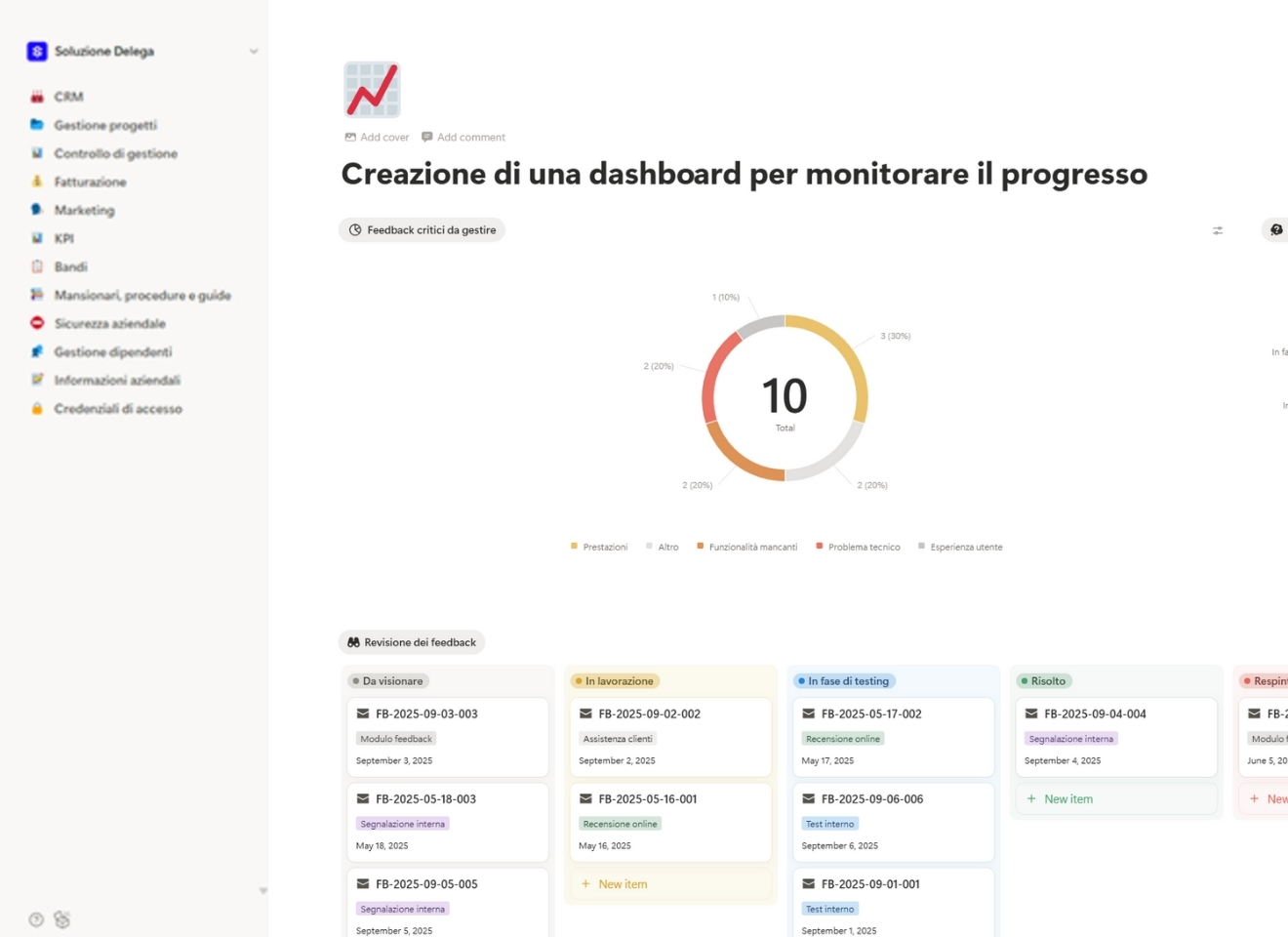
Task: Open Notion help via question-mark bubble
Action: (x=1275, y=229)
